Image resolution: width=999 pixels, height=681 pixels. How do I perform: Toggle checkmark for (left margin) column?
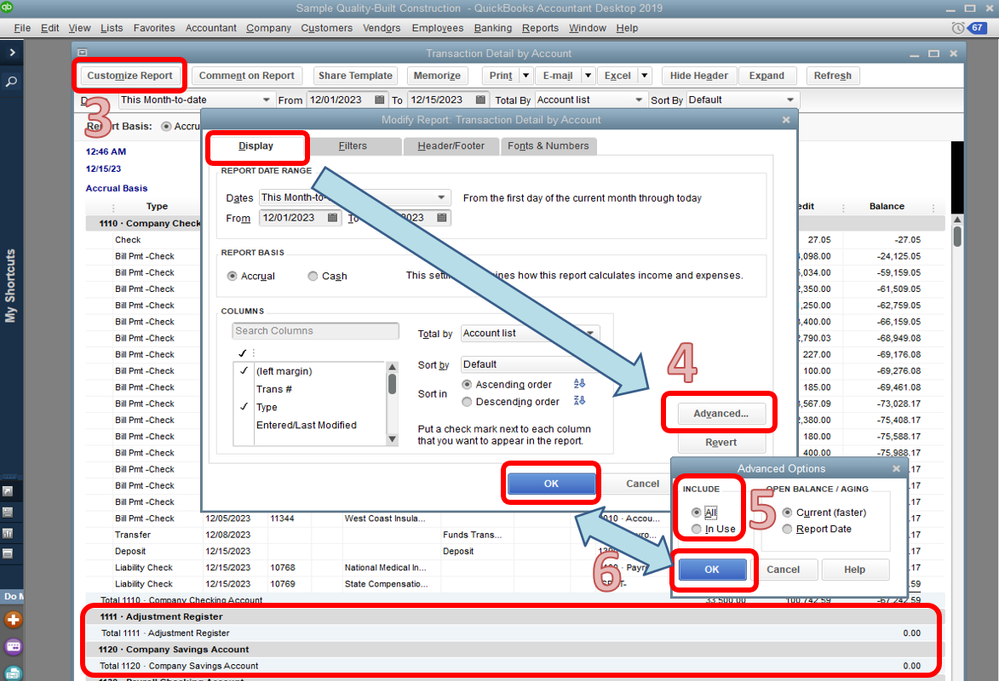pyautogui.click(x=243, y=371)
